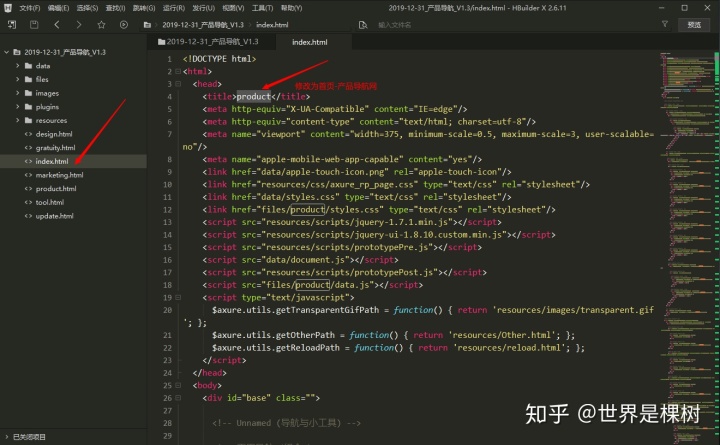The height and width of the screenshot is (445, 720).
Task: Click the product.html file icon
Action: (x=28, y=189)
